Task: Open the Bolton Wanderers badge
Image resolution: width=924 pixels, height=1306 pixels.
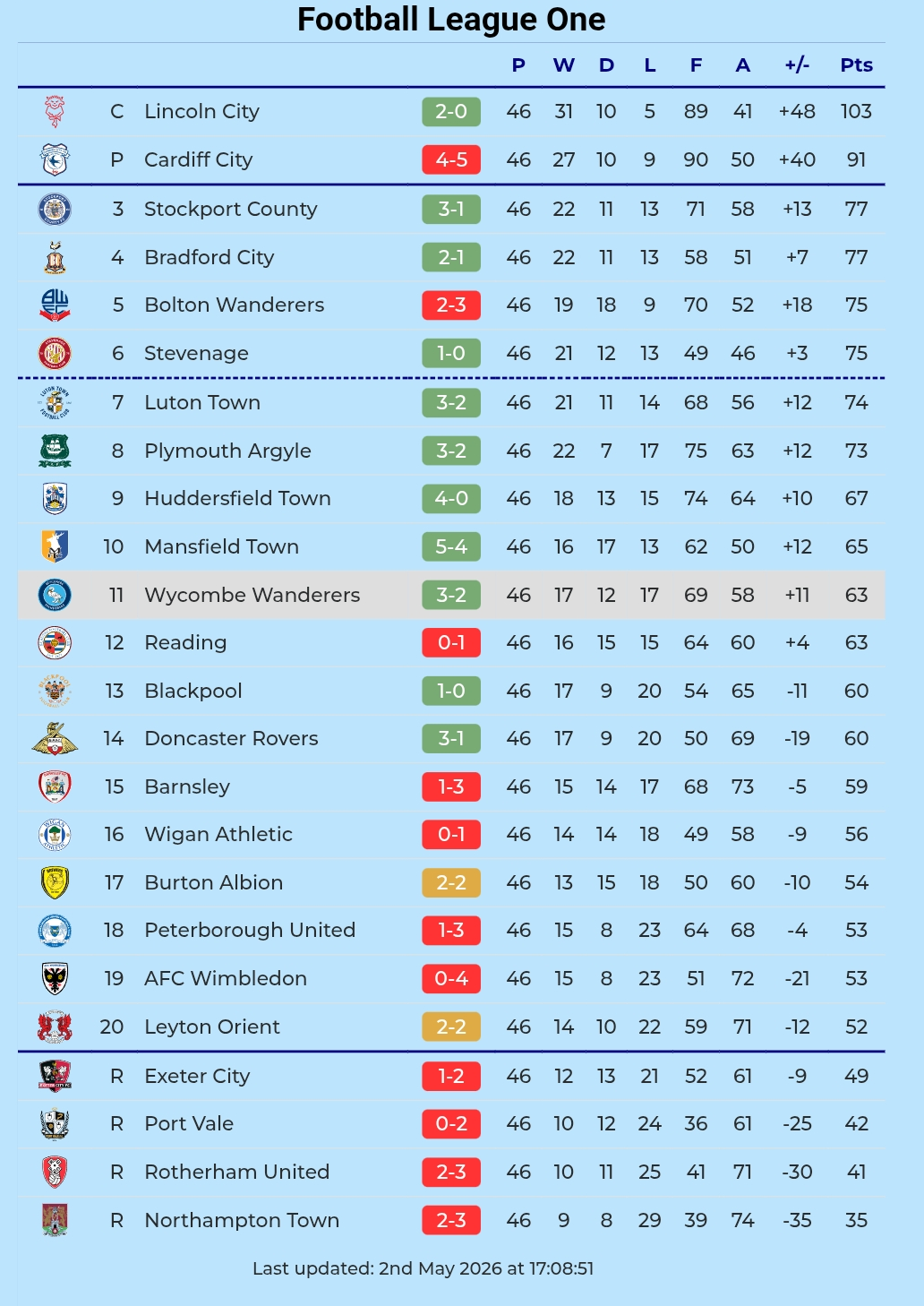Action: point(55,305)
